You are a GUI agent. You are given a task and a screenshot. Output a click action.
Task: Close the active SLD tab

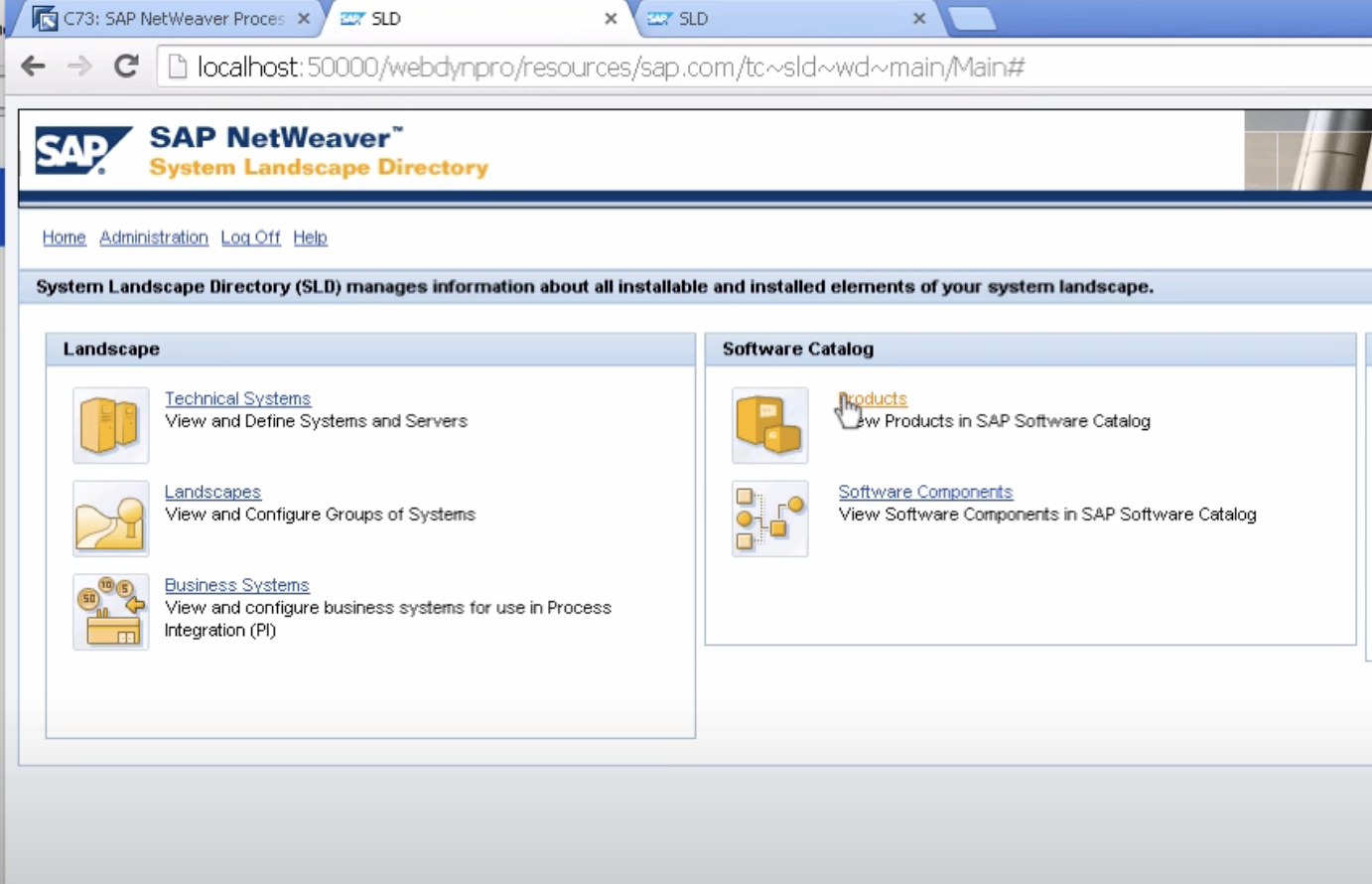coord(611,18)
